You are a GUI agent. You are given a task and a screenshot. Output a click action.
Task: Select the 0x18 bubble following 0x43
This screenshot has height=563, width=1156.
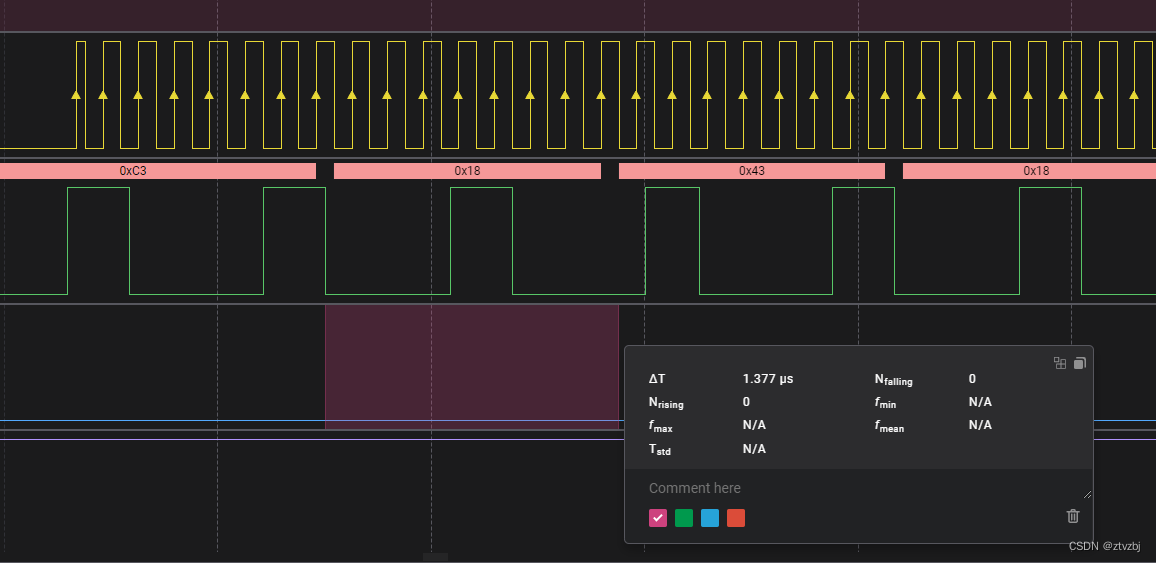click(1029, 171)
